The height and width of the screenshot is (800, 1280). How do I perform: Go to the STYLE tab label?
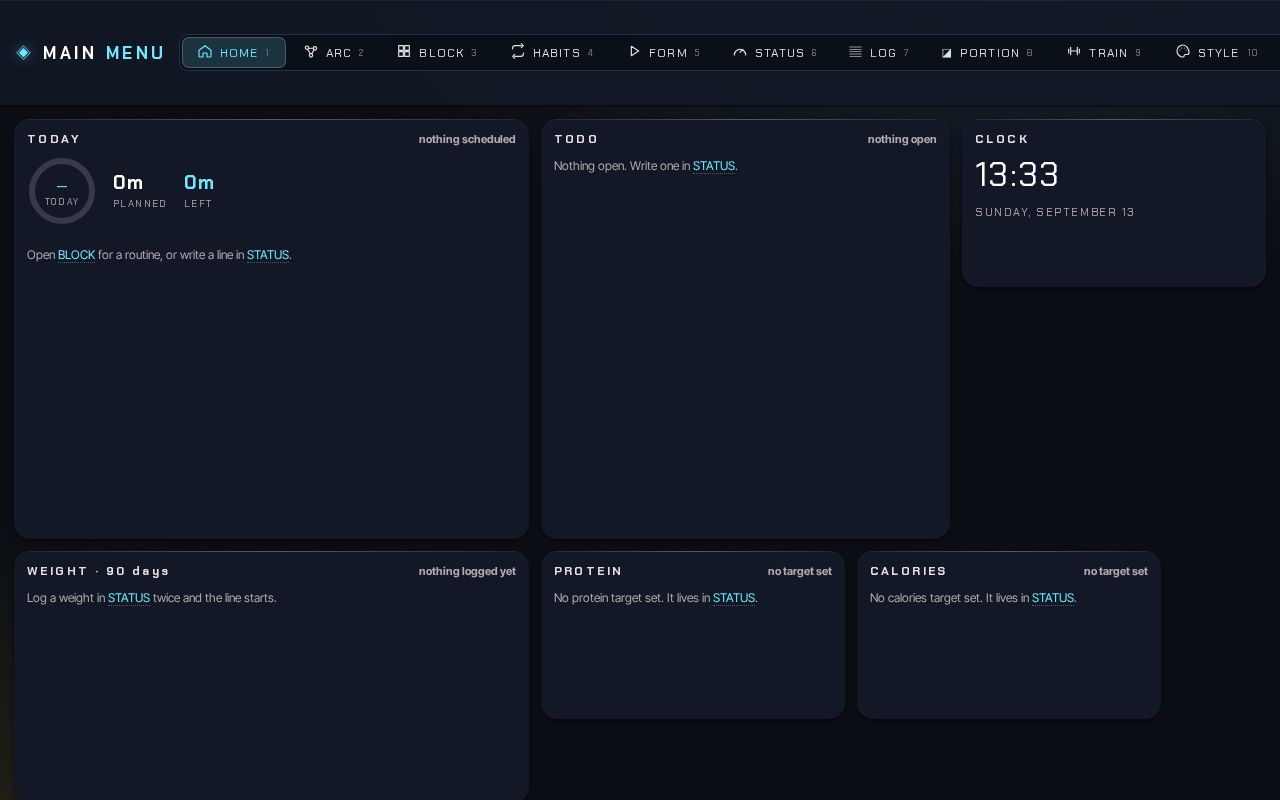point(1218,53)
